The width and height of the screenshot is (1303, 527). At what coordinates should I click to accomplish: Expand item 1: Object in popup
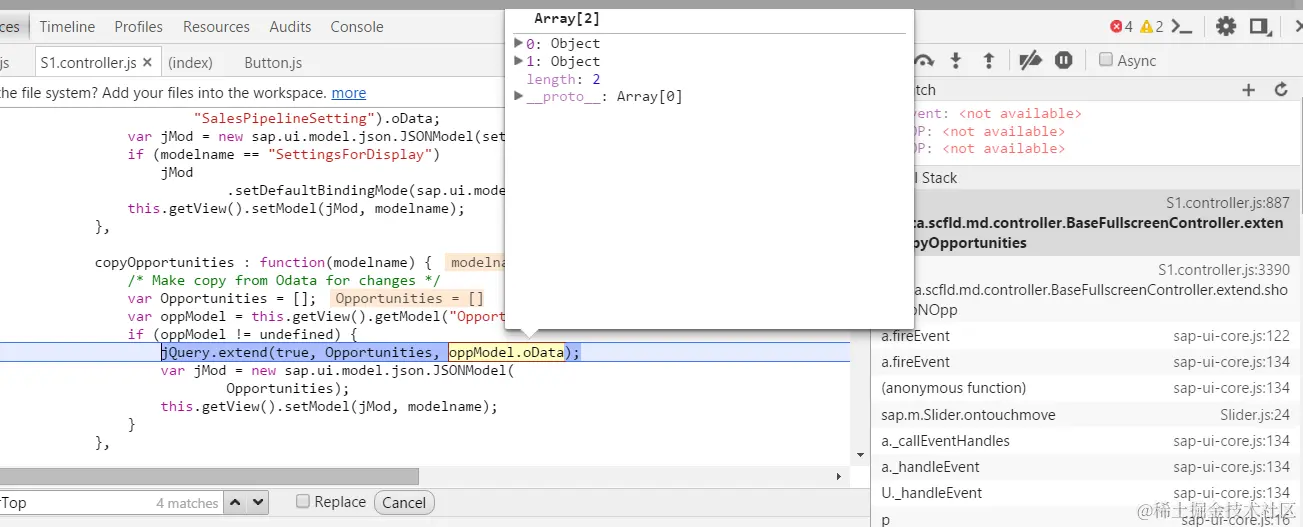pyautogui.click(x=518, y=61)
